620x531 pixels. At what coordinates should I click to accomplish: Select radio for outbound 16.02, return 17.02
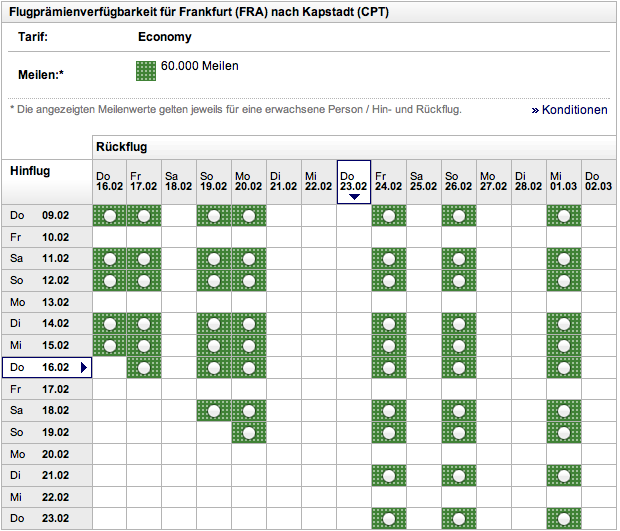tap(144, 367)
